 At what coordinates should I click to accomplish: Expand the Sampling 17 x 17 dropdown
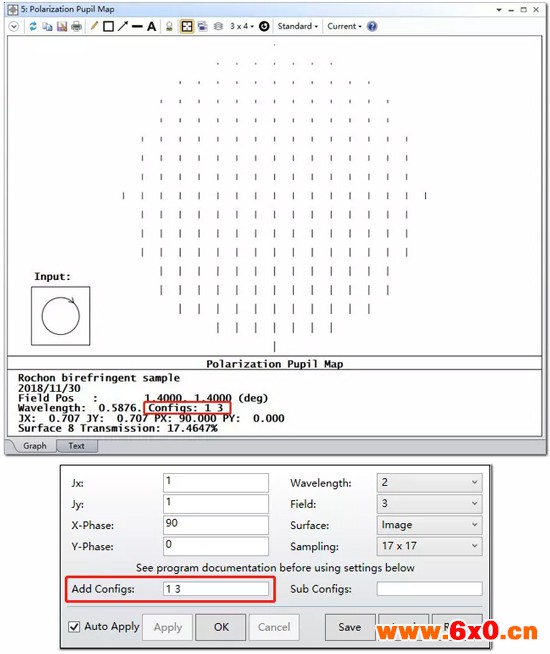tap(429, 546)
